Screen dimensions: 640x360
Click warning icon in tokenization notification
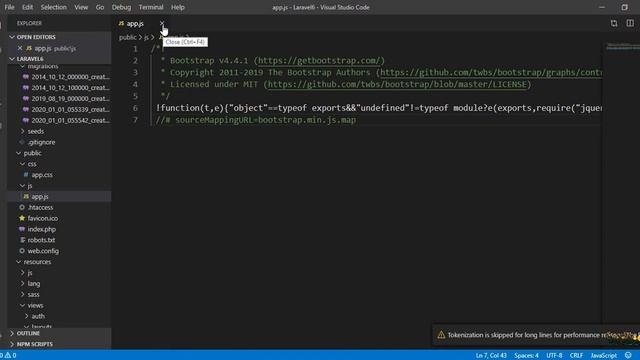tap(441, 335)
